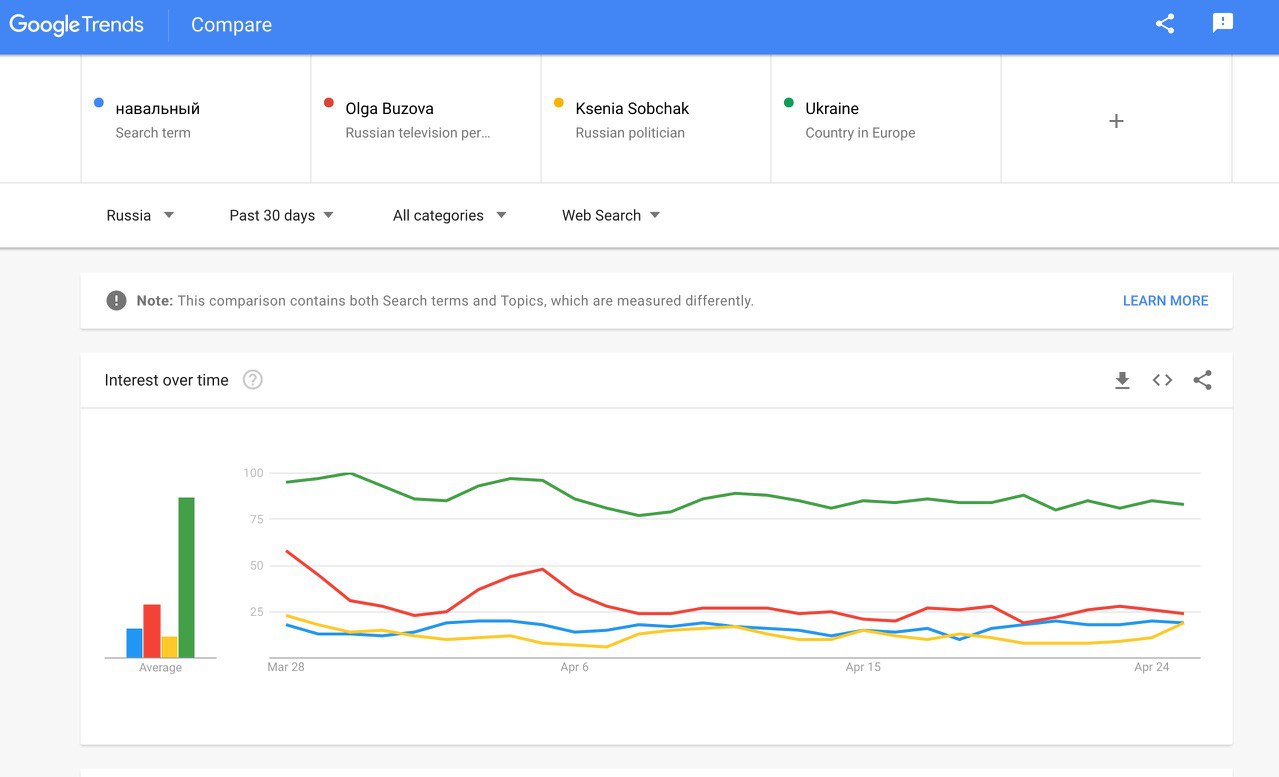Viewport: 1279px width, 777px height.
Task: Open the send feedback icon
Action: point(1222,24)
